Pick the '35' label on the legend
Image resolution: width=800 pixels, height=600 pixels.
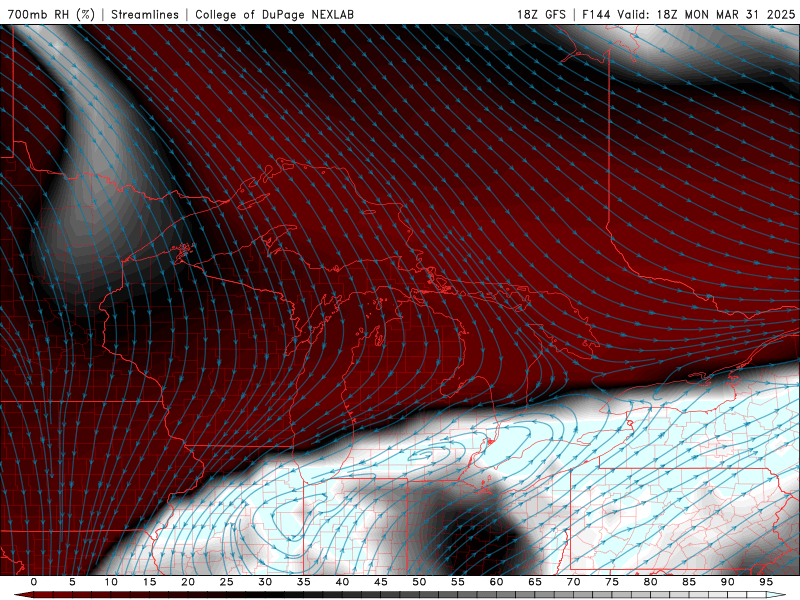coord(304,582)
